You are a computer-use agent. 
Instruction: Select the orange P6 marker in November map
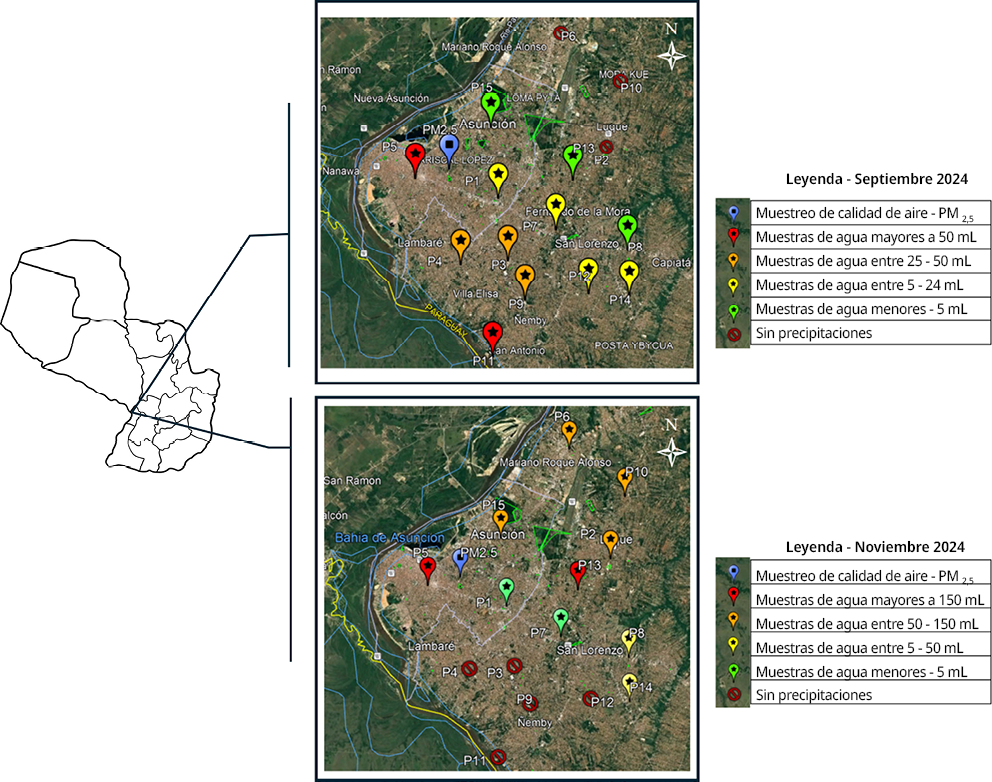(569, 431)
